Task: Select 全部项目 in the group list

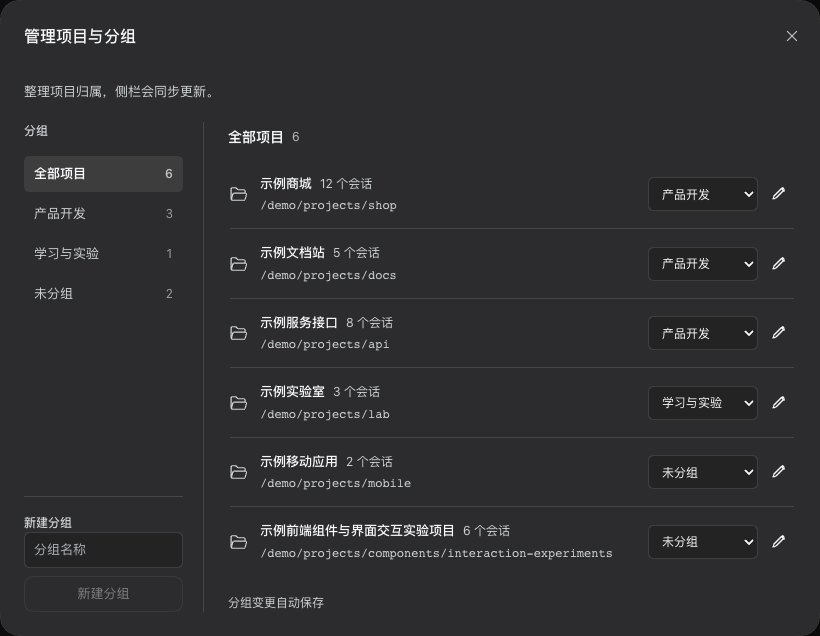Action: pyautogui.click(x=104, y=174)
